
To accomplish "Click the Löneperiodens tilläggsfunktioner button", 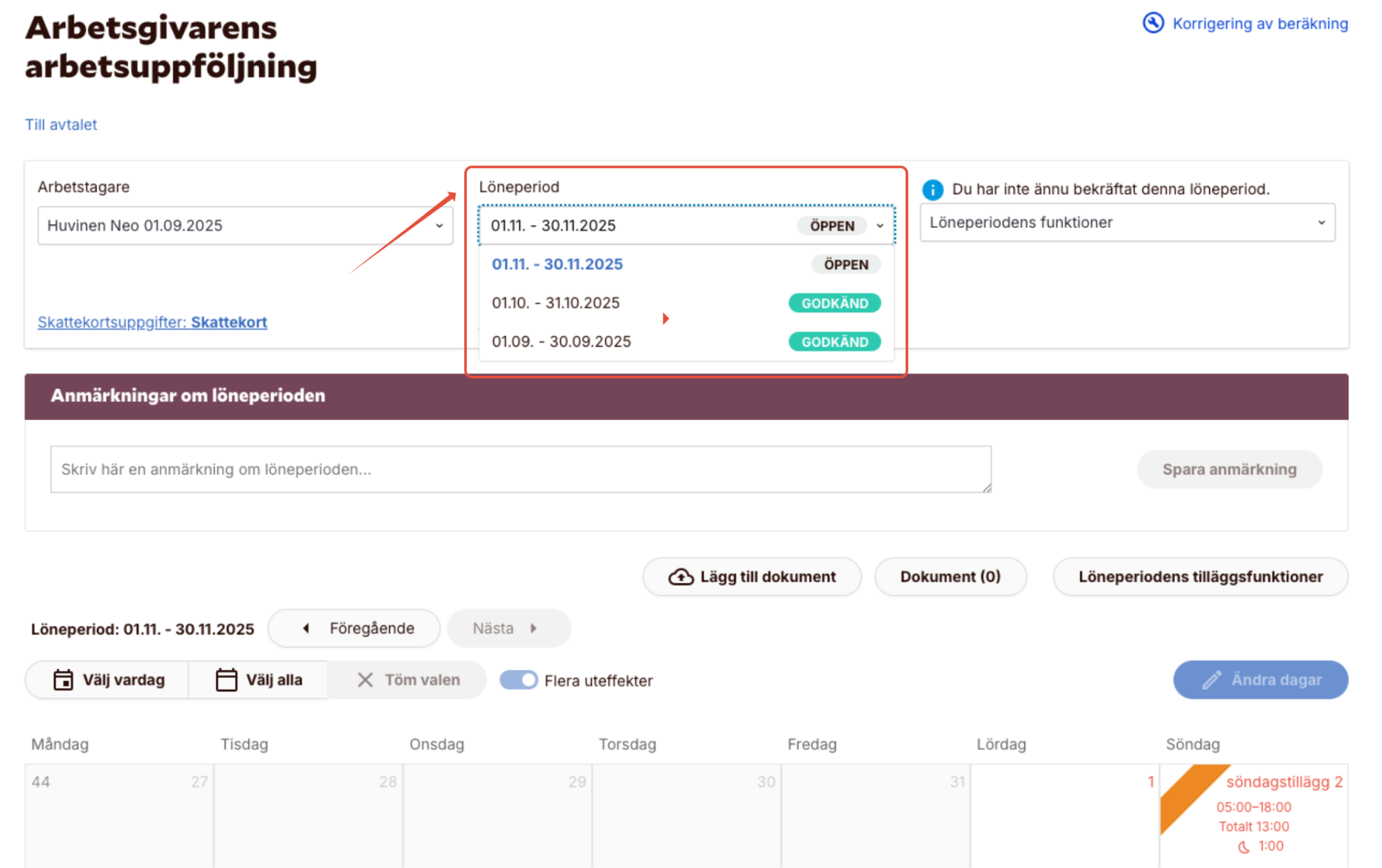I will coord(1200,577).
